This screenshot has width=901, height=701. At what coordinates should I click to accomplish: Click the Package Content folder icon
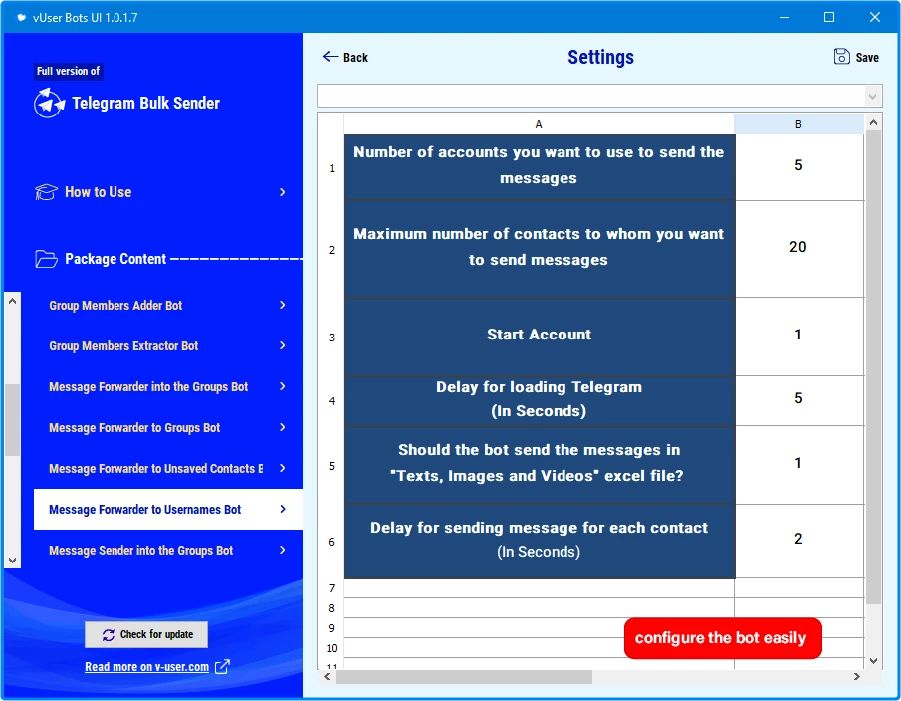pos(46,259)
